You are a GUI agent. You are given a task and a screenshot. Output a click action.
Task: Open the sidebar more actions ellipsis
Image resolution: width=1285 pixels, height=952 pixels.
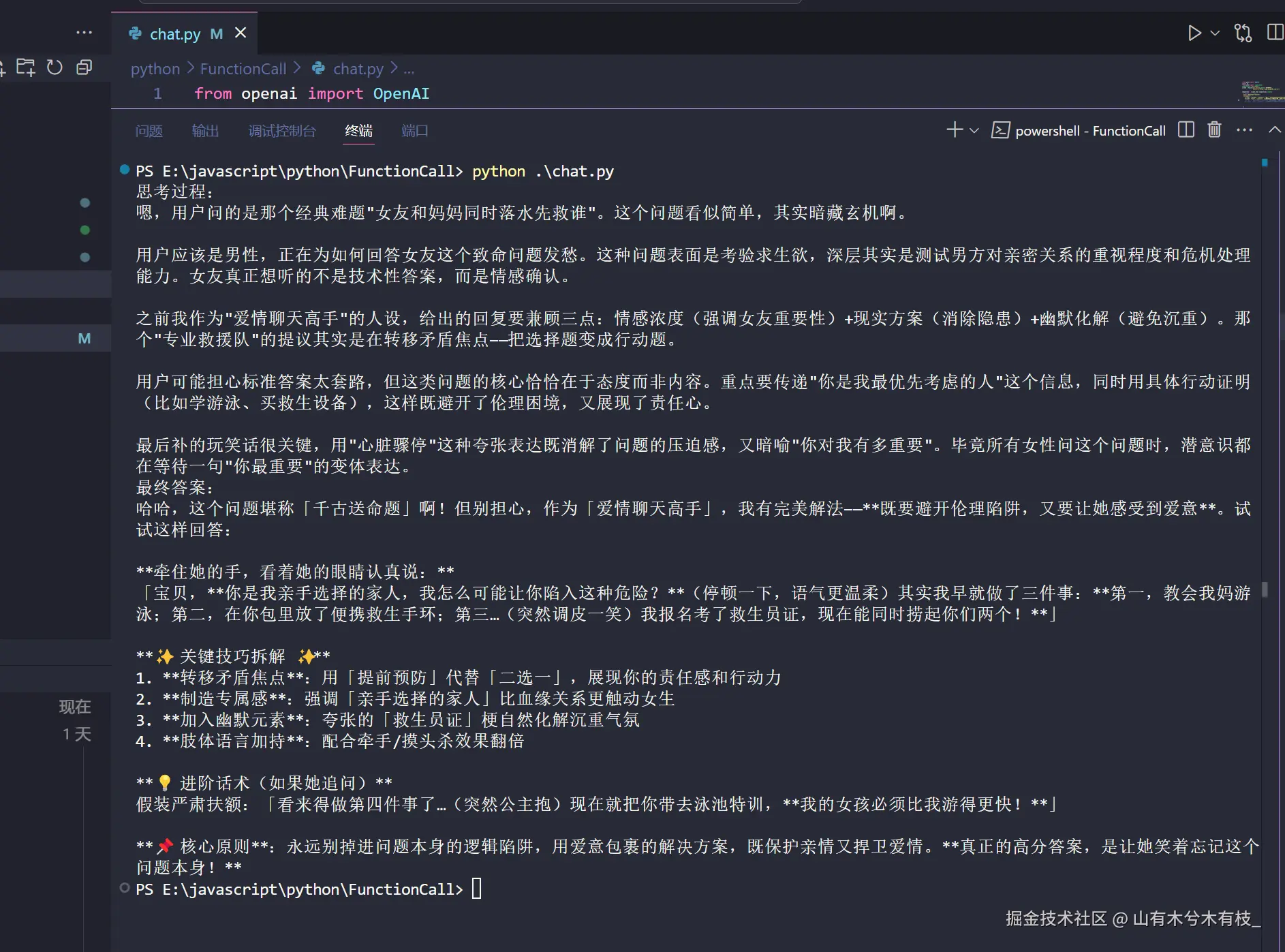[84, 33]
